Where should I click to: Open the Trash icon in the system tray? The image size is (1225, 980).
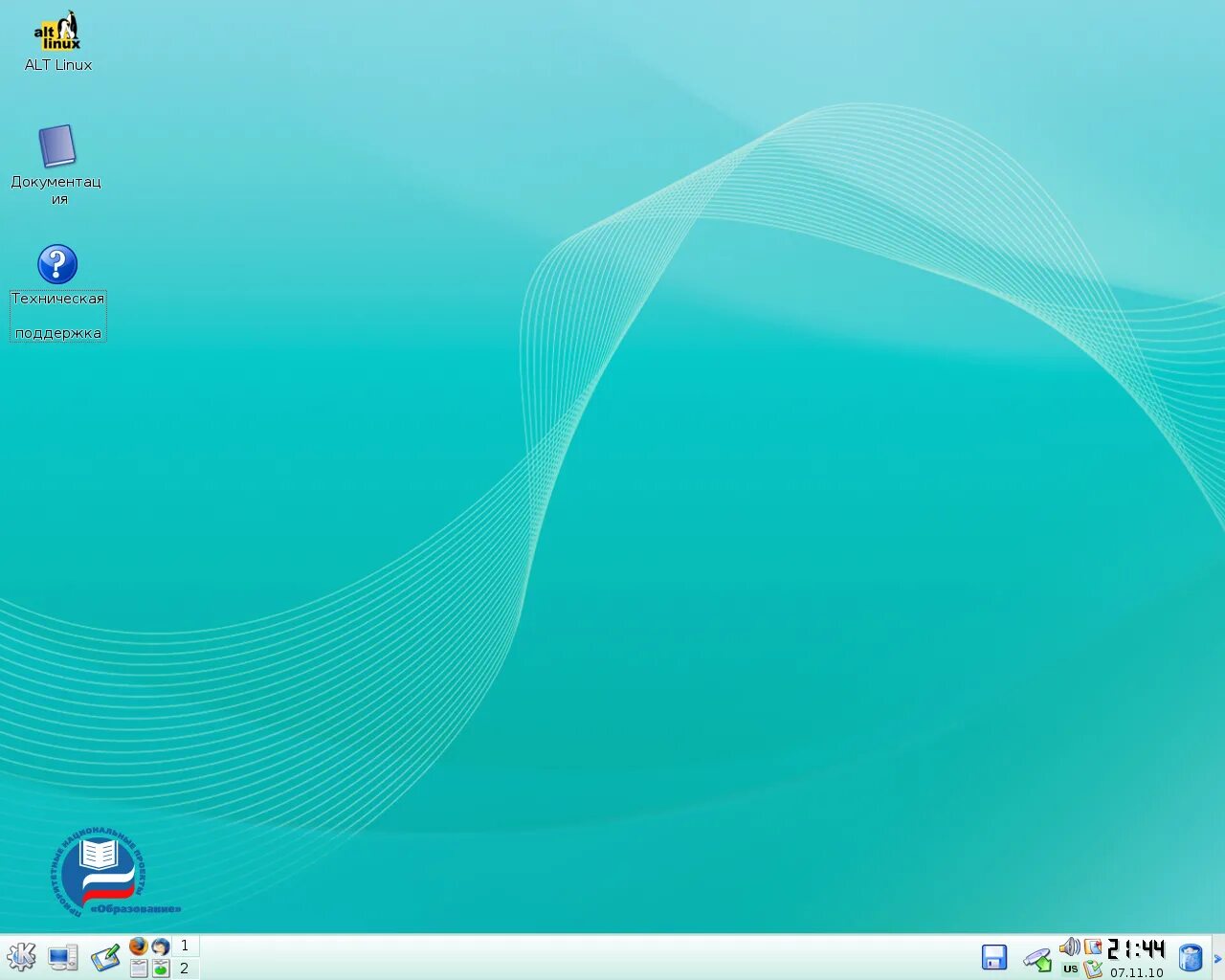pyautogui.click(x=1190, y=956)
